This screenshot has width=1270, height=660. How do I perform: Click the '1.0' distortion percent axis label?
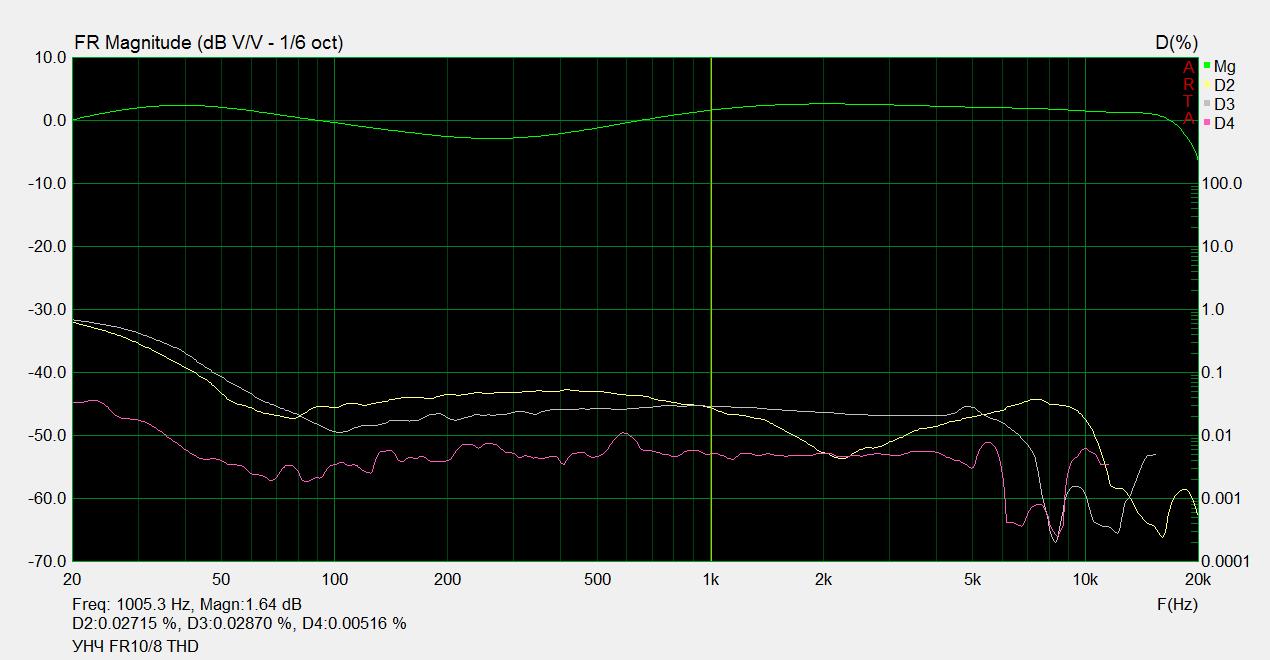click(x=1212, y=310)
